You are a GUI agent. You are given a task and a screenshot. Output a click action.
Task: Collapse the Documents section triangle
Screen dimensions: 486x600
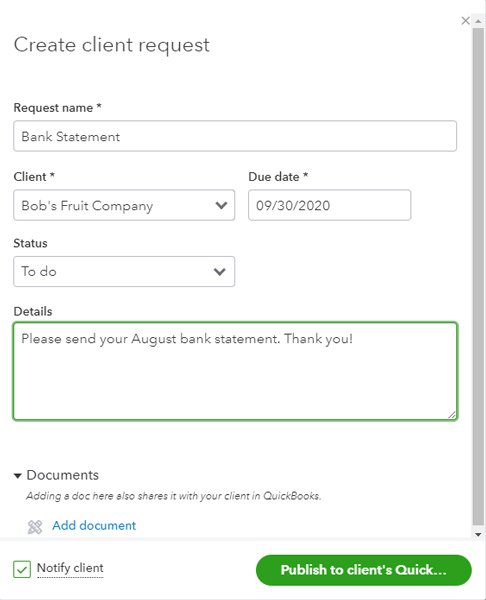click(18, 476)
